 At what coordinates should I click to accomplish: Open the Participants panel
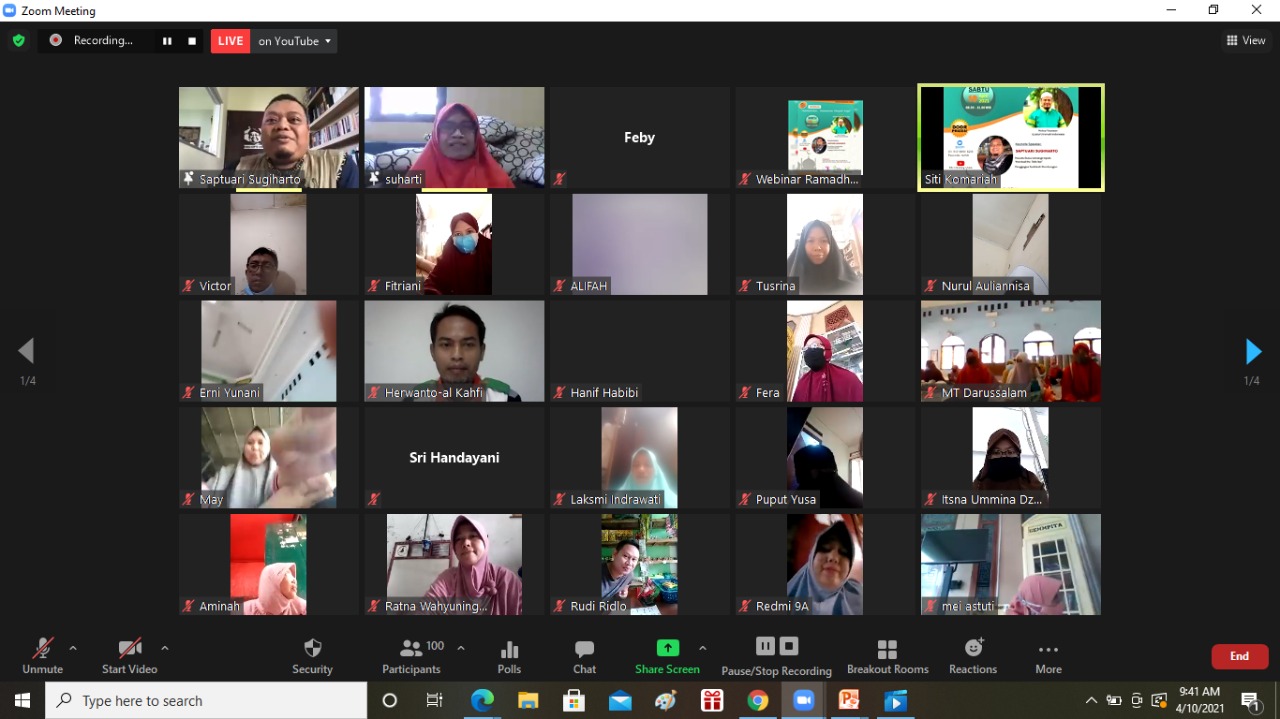pos(411,656)
